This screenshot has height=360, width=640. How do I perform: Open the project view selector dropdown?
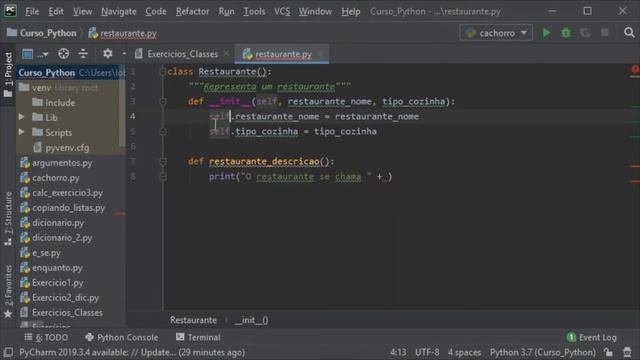pos(35,53)
